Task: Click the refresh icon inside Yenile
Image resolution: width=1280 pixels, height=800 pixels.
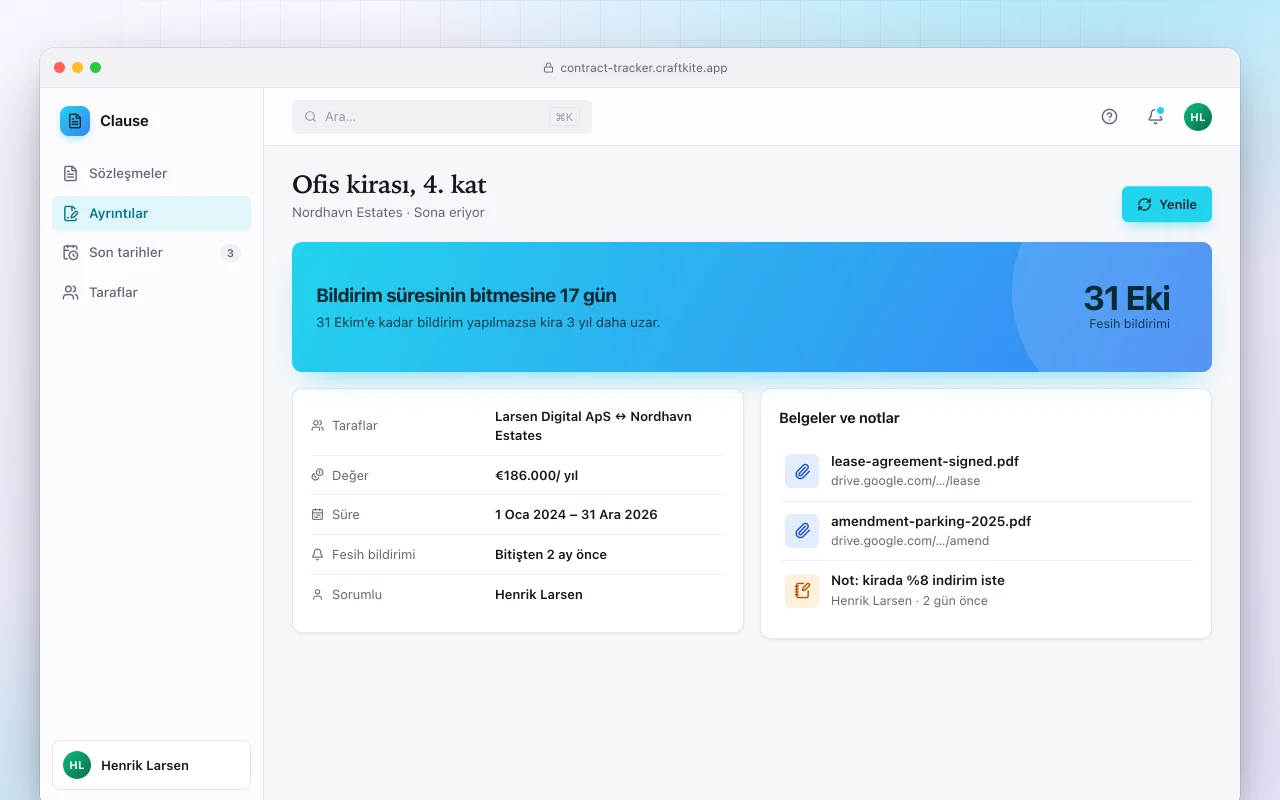Action: pyautogui.click(x=1145, y=204)
